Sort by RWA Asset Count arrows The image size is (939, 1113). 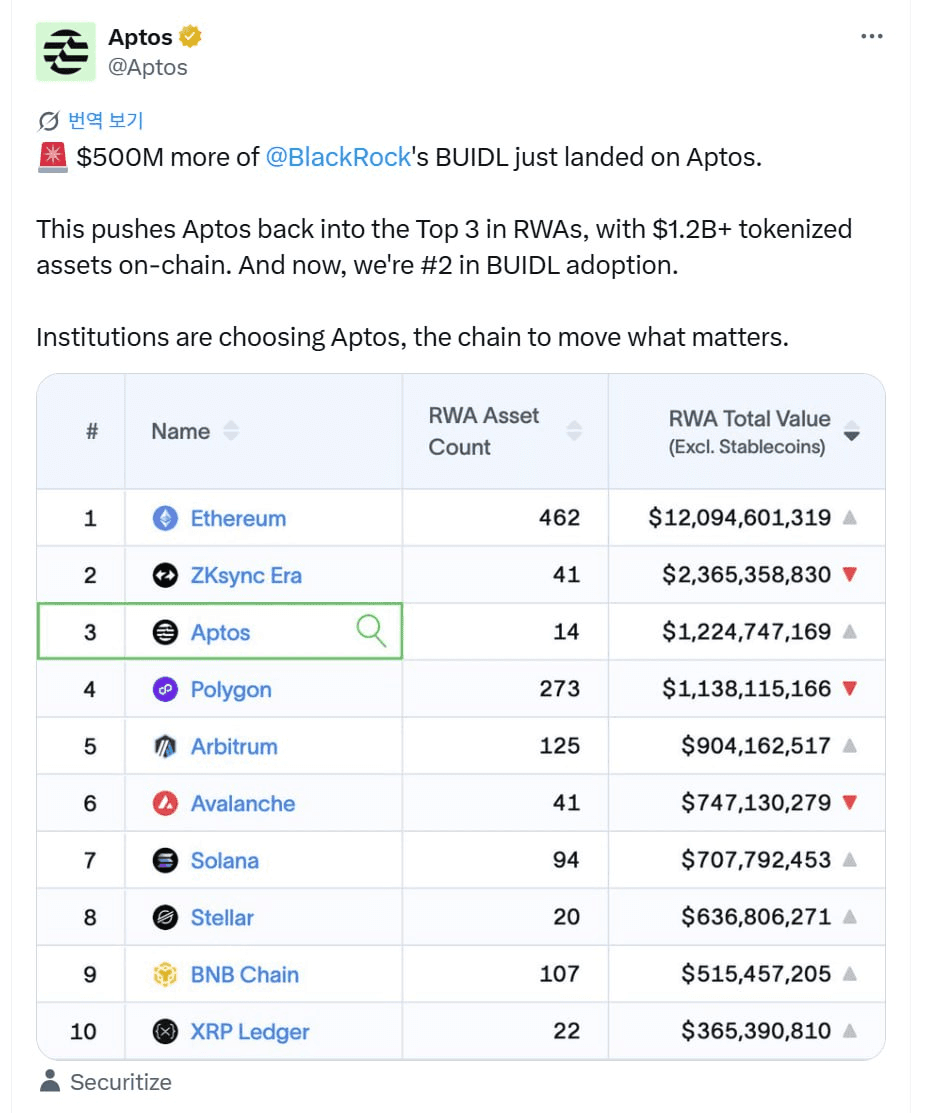pyautogui.click(x=574, y=431)
